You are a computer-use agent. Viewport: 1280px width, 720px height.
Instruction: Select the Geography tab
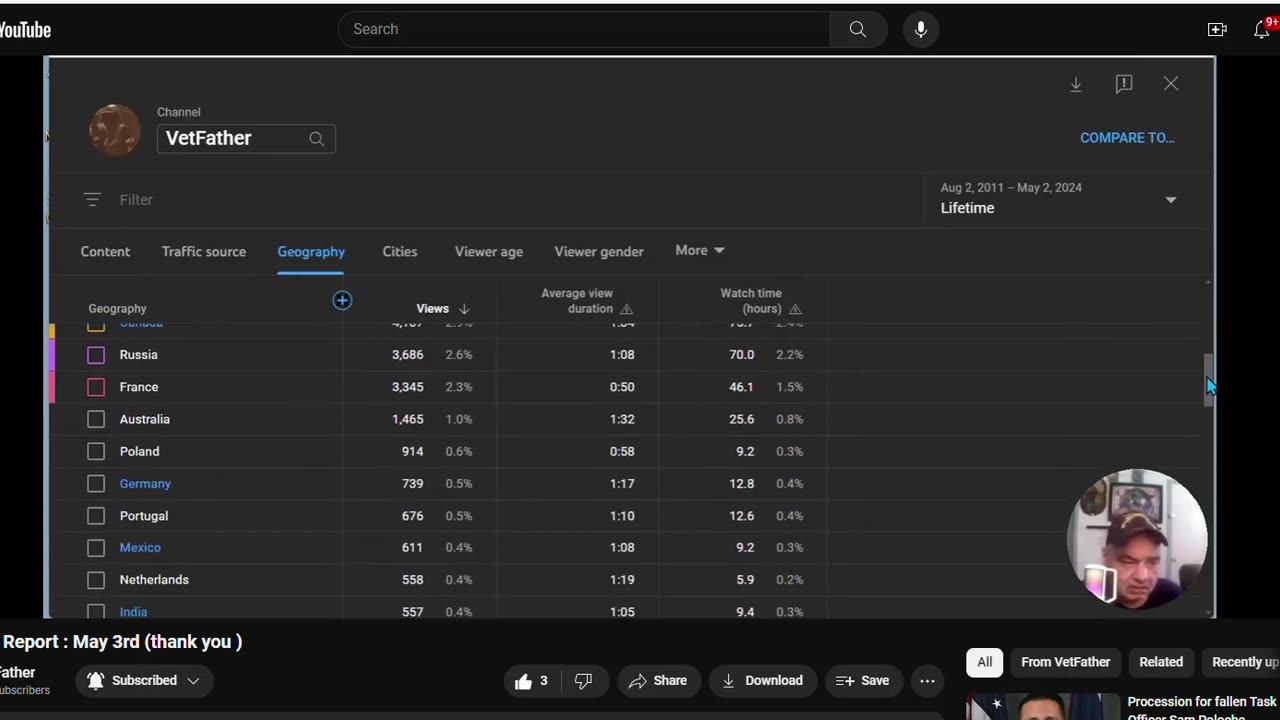click(311, 252)
